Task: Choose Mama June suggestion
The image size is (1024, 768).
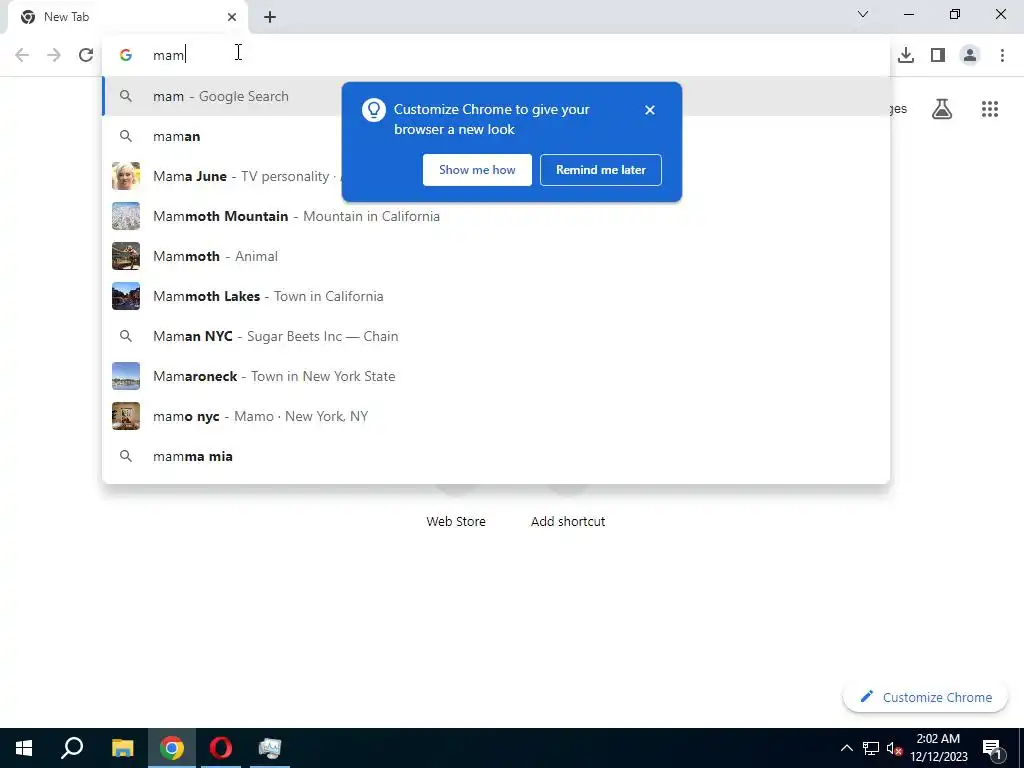Action: click(x=496, y=176)
